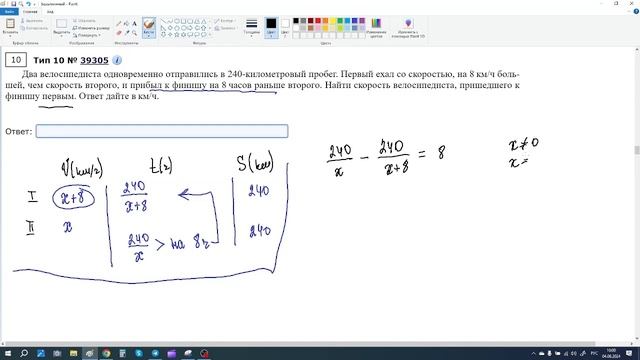
Task: Click the boxed task number 10
Action: 16,60
